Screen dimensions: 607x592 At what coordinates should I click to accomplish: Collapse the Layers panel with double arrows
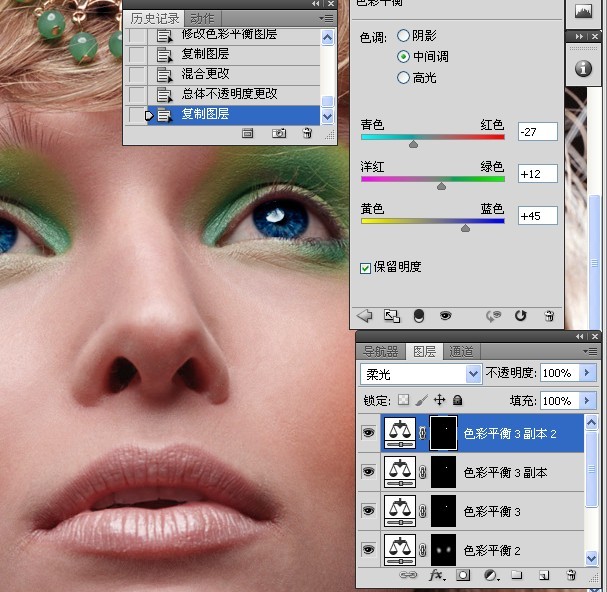580,336
